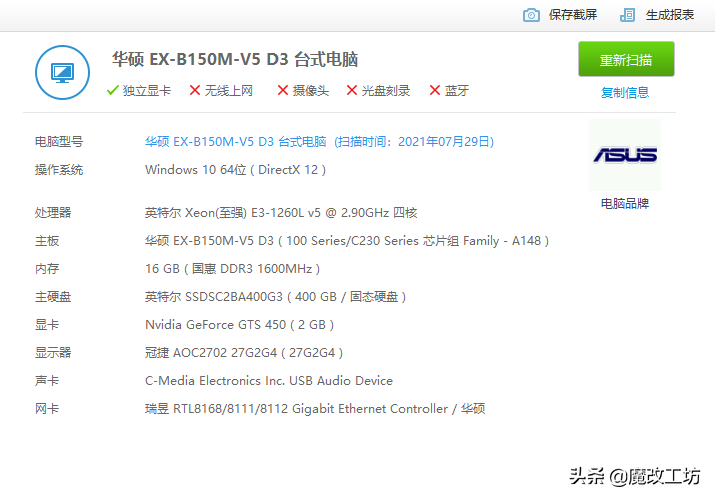Click the 显卡 row label
The height and width of the screenshot is (500, 715).
47,325
